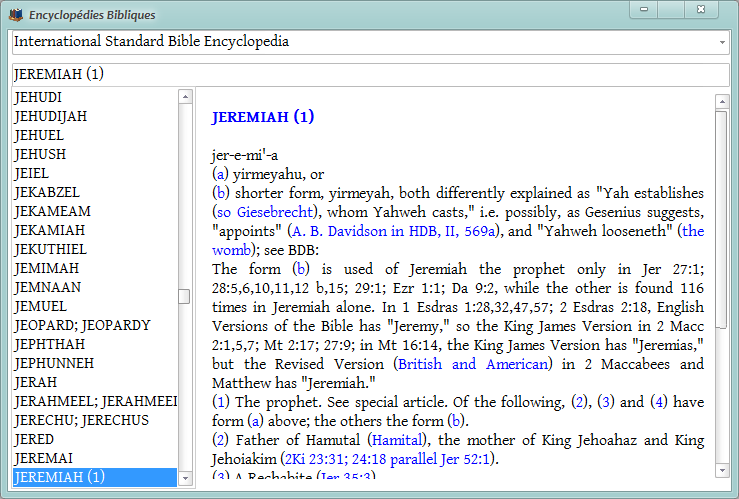Select highlighted JEREMIAH (1) list entry
Viewport: 739px width, 499px height.
pos(95,477)
